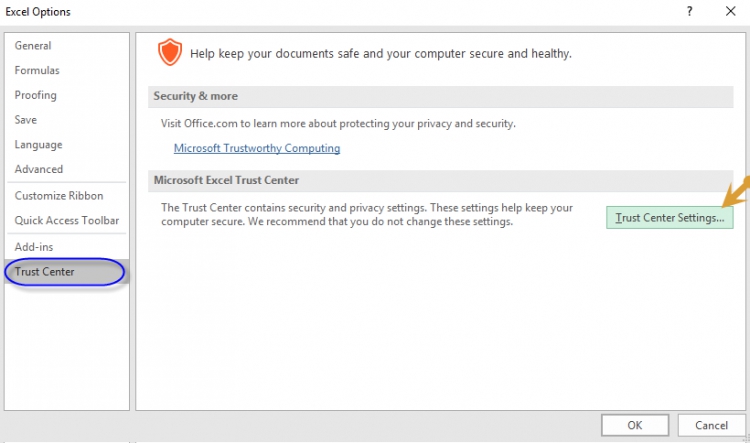Image resolution: width=750 pixels, height=443 pixels.
Task: Open the Formulas options category
Action: pos(37,71)
